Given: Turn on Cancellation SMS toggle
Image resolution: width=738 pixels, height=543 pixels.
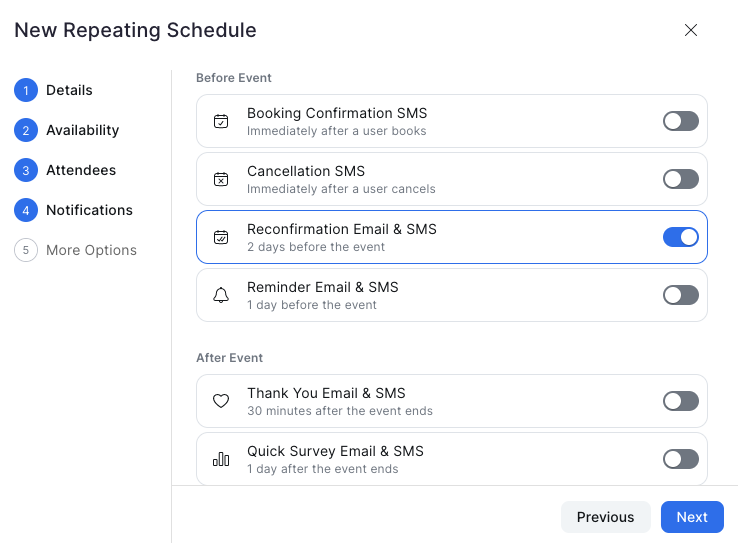Looking at the screenshot, I should 680,180.
